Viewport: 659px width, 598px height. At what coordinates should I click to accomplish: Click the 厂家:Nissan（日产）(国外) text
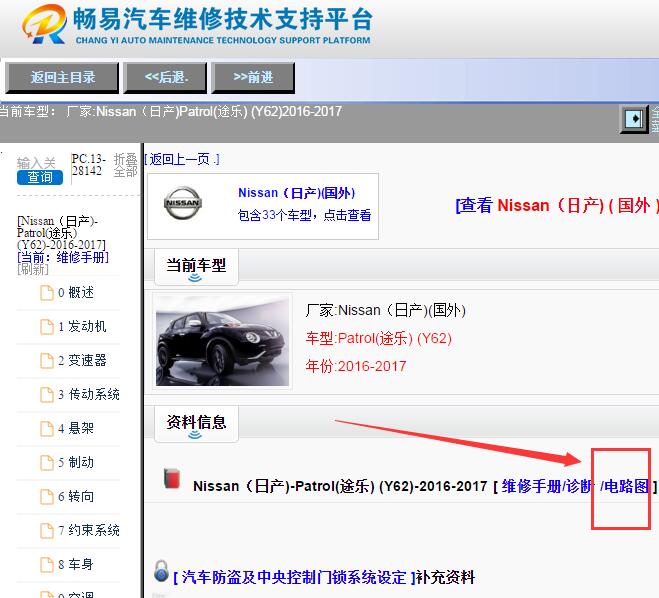[x=386, y=311]
